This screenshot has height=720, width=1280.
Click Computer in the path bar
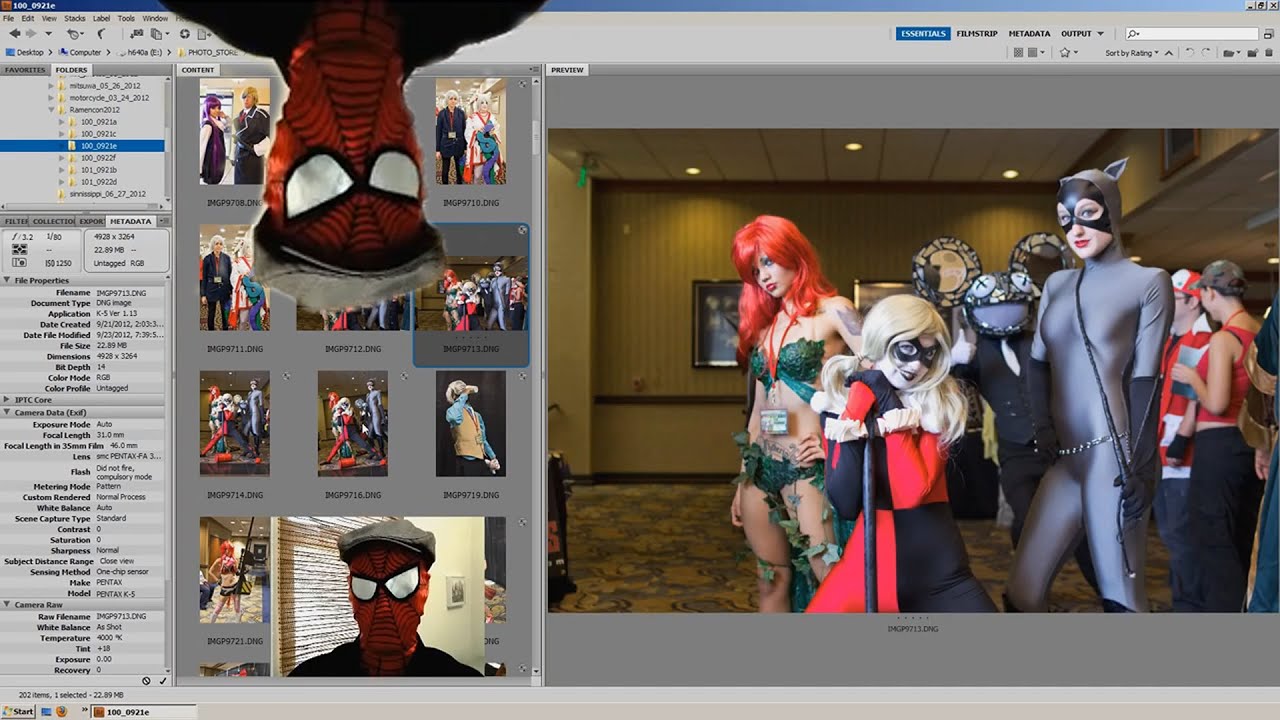[x=80, y=52]
